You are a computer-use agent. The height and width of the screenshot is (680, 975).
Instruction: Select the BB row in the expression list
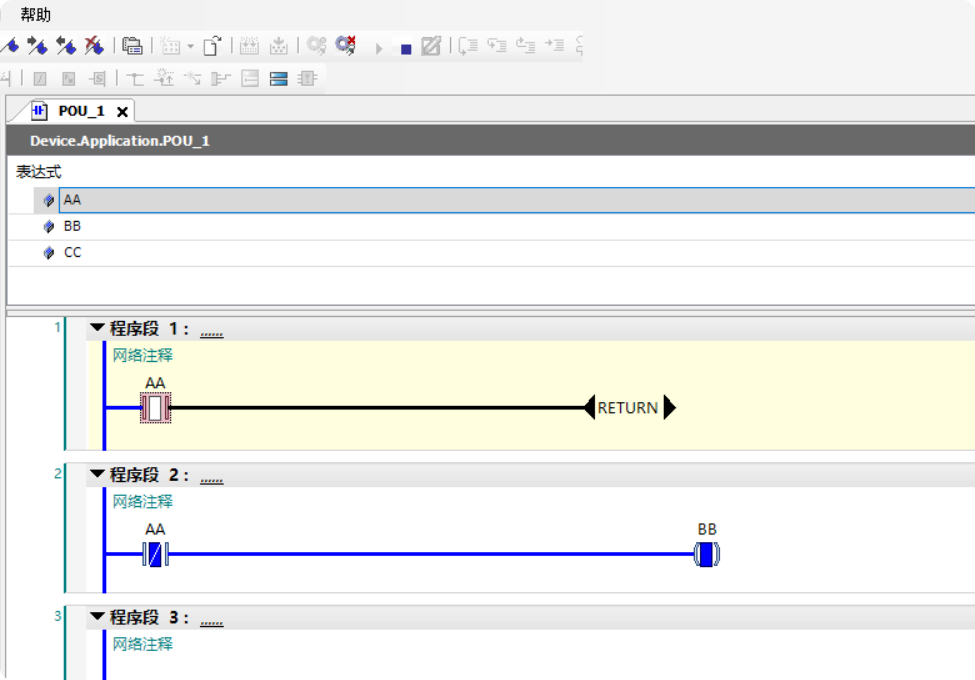(72, 227)
